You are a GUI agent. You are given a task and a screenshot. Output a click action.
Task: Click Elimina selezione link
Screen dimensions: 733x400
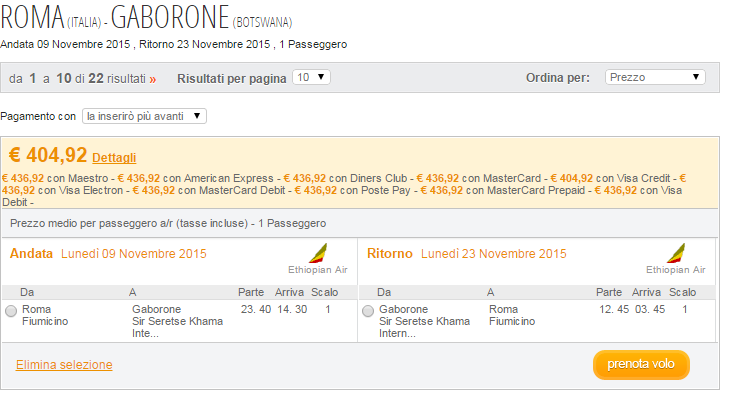tap(64, 364)
